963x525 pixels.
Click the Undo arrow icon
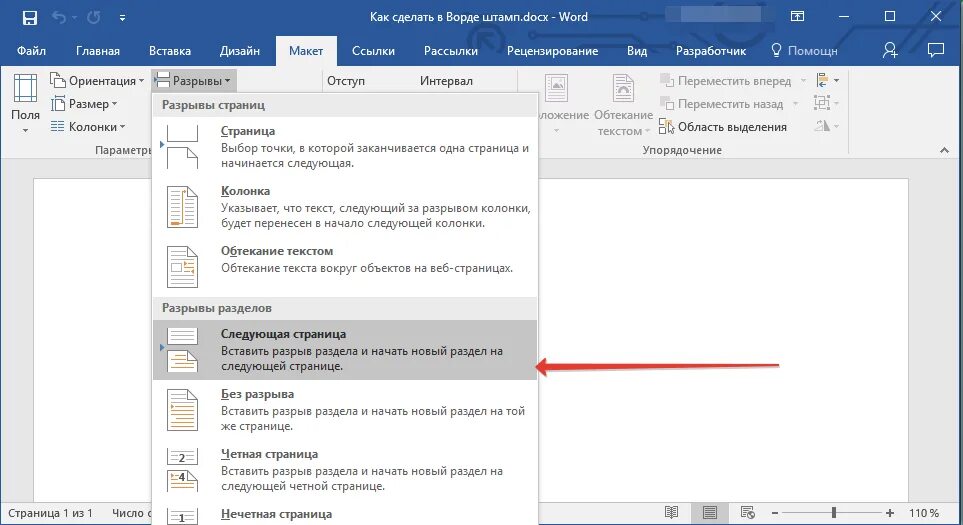coord(59,18)
